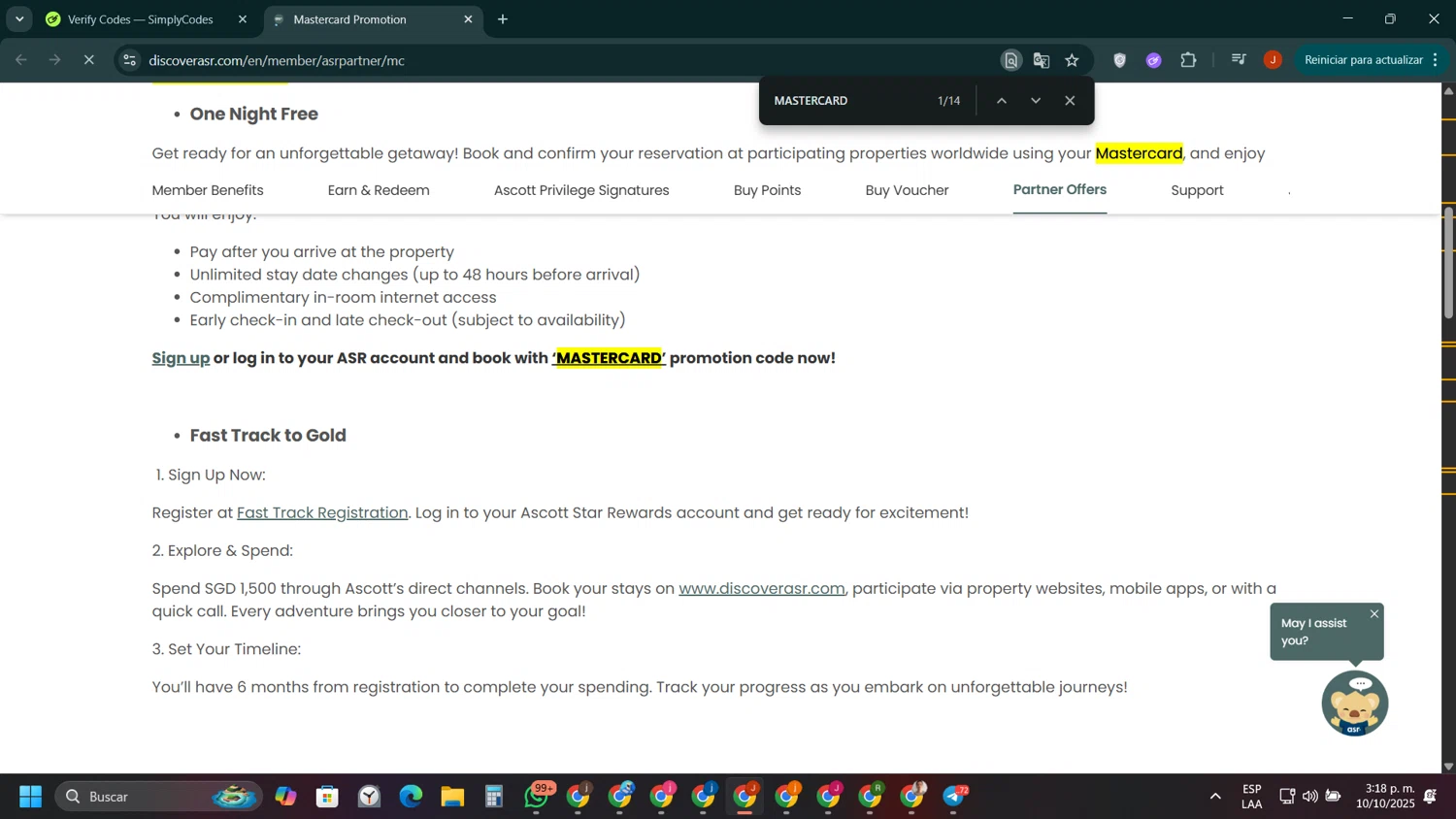1456x819 pixels.
Task: Click the Sign up link
Action: (x=181, y=358)
